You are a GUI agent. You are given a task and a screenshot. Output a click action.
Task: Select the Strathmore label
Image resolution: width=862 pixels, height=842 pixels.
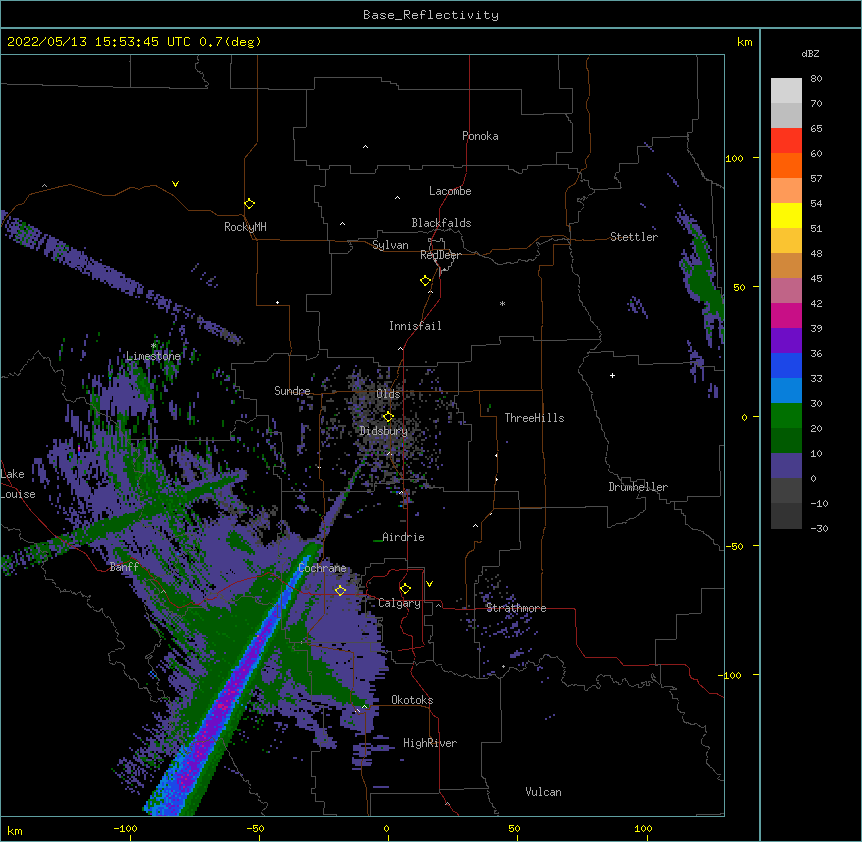tap(516, 608)
